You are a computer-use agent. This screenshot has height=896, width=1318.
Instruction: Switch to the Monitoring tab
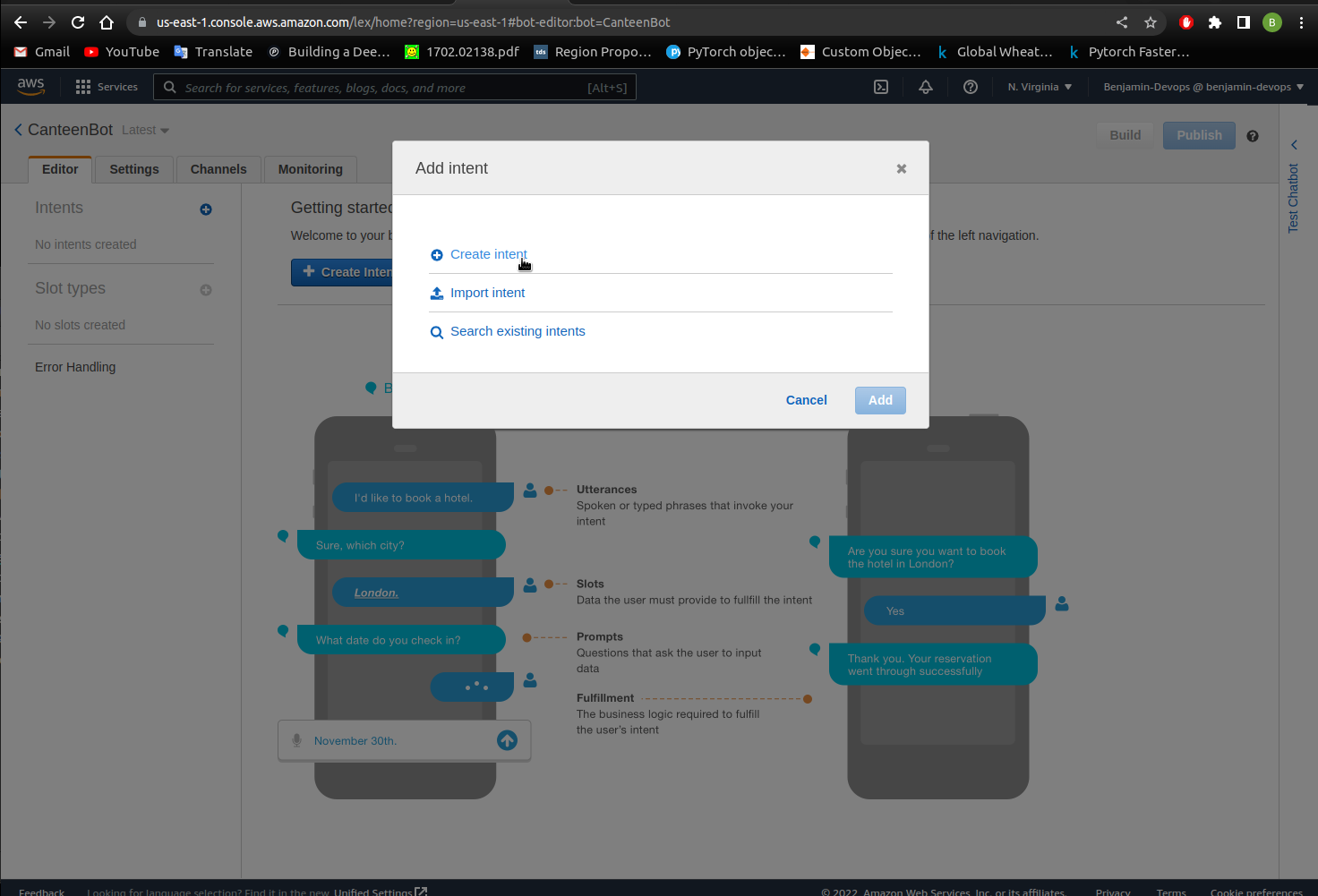click(311, 169)
